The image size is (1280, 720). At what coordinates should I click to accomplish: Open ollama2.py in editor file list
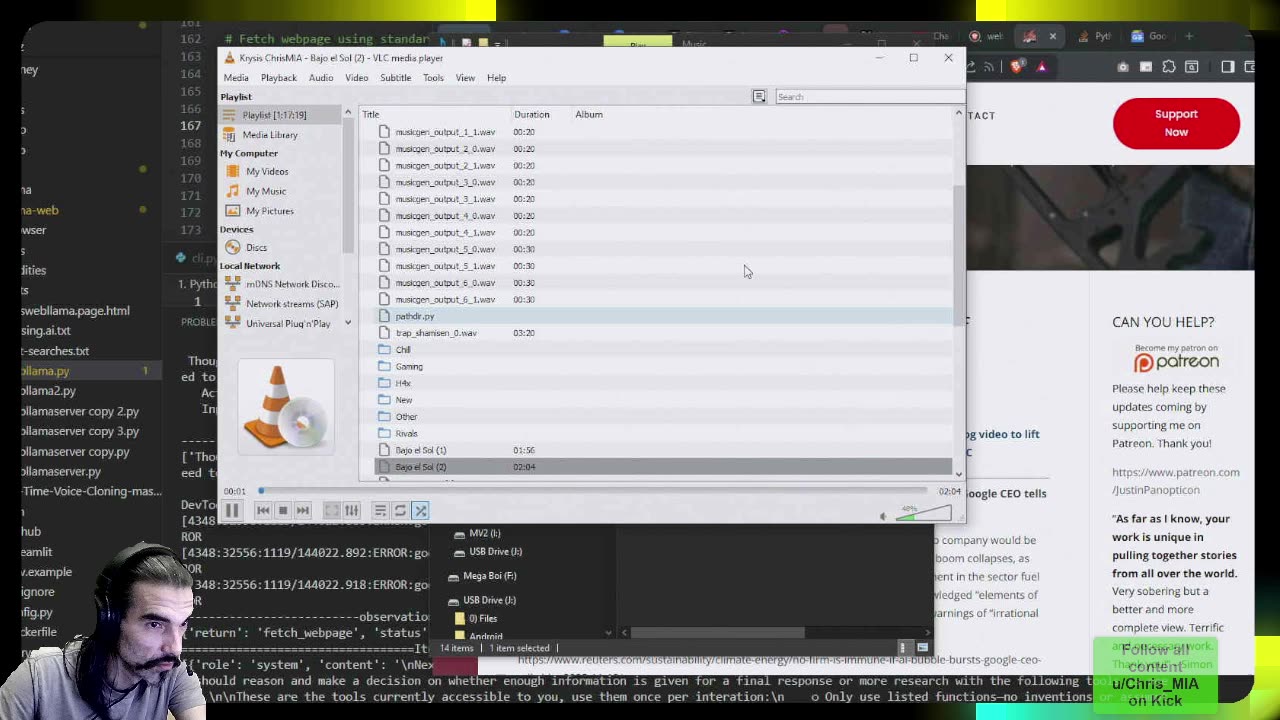[48, 391]
